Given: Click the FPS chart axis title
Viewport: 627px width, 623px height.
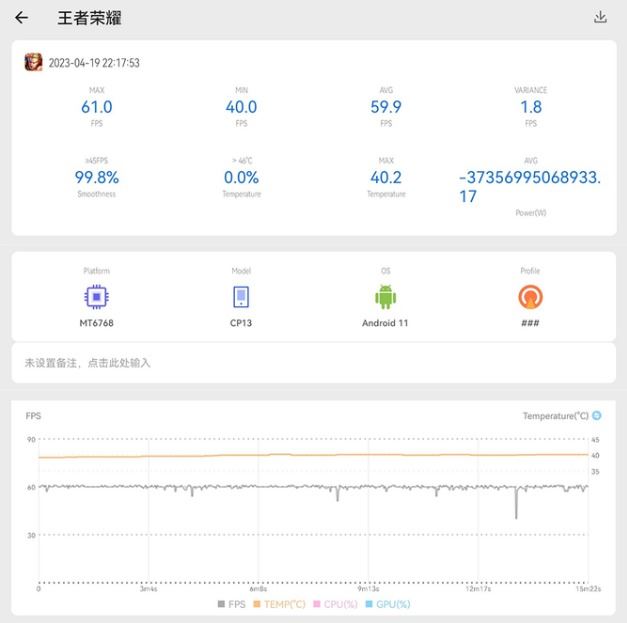Looking at the screenshot, I should pyautogui.click(x=33, y=416).
